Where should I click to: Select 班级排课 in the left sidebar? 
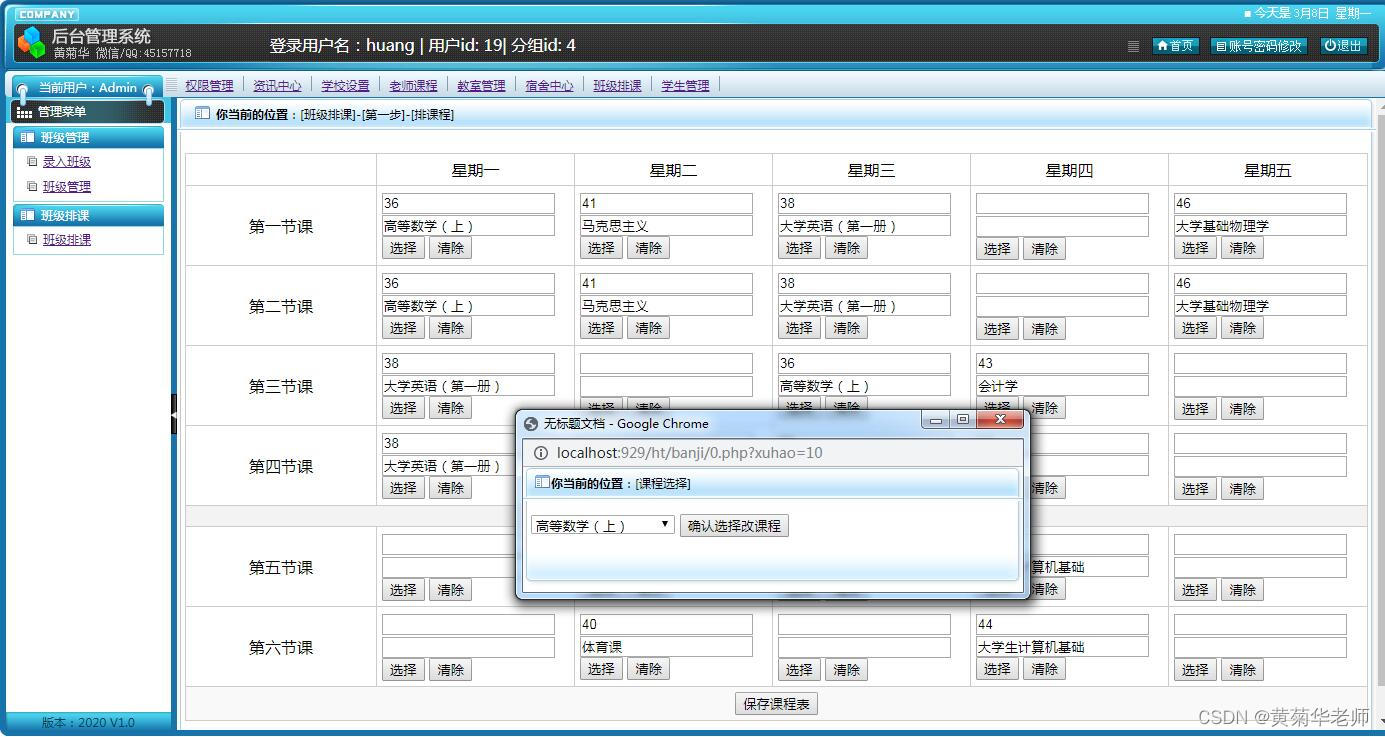(67, 239)
